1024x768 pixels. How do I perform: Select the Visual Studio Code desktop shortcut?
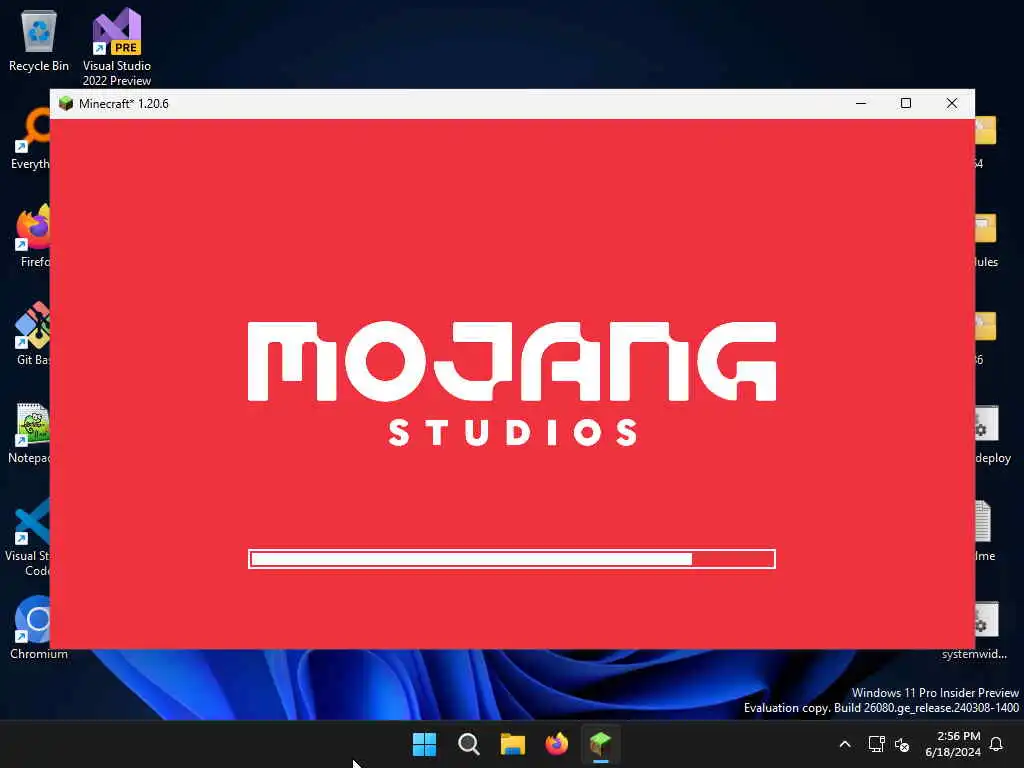(x=29, y=537)
